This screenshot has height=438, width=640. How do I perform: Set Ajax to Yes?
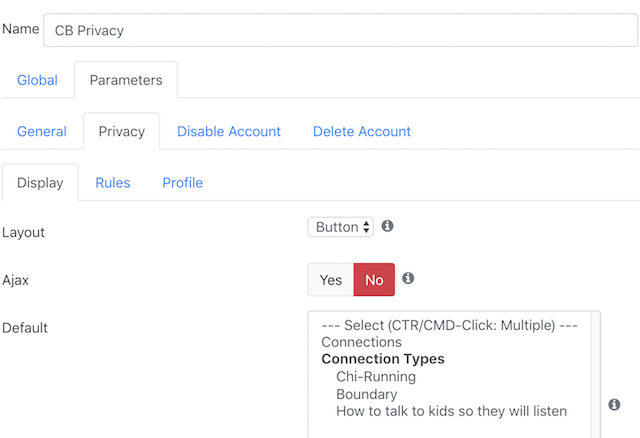pos(331,280)
